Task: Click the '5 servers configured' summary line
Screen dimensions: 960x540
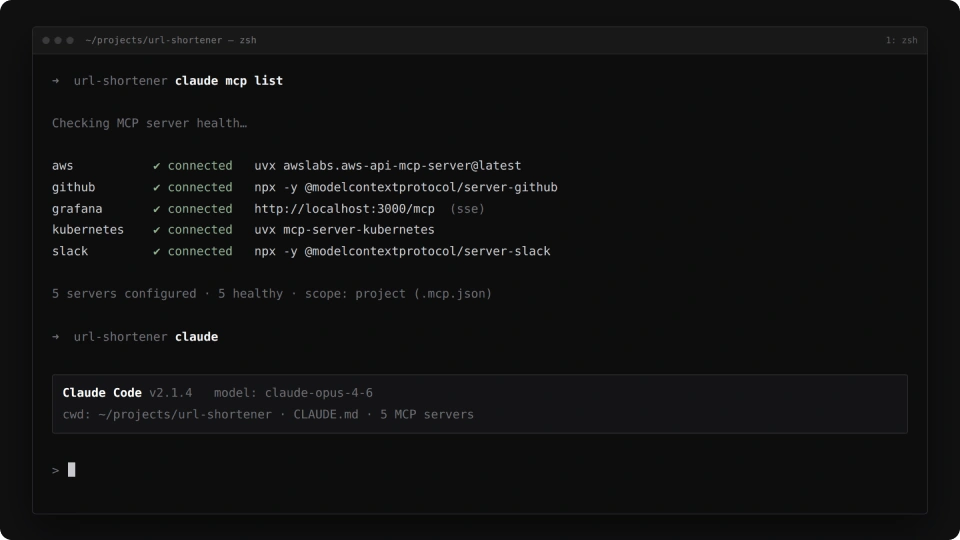Action: click(272, 294)
